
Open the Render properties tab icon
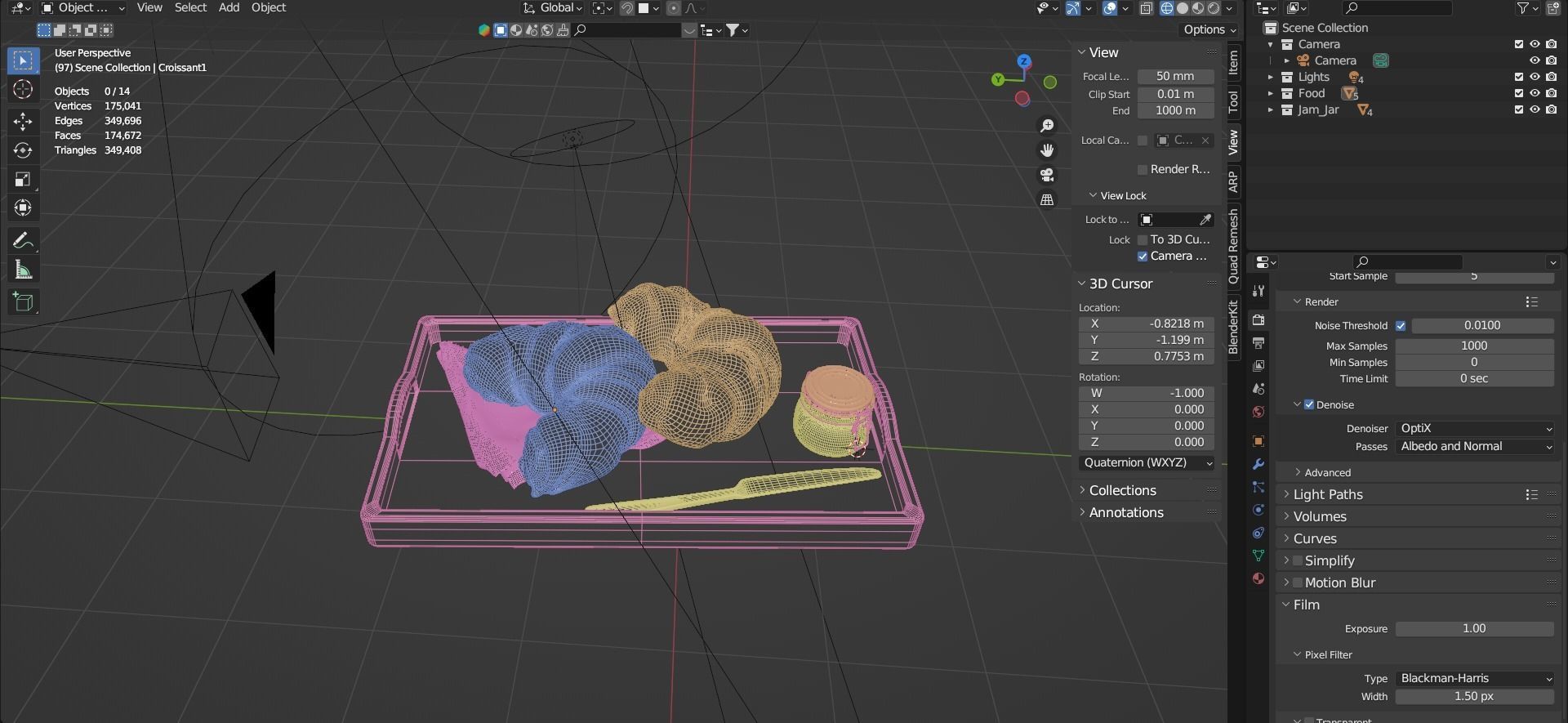[x=1258, y=319]
